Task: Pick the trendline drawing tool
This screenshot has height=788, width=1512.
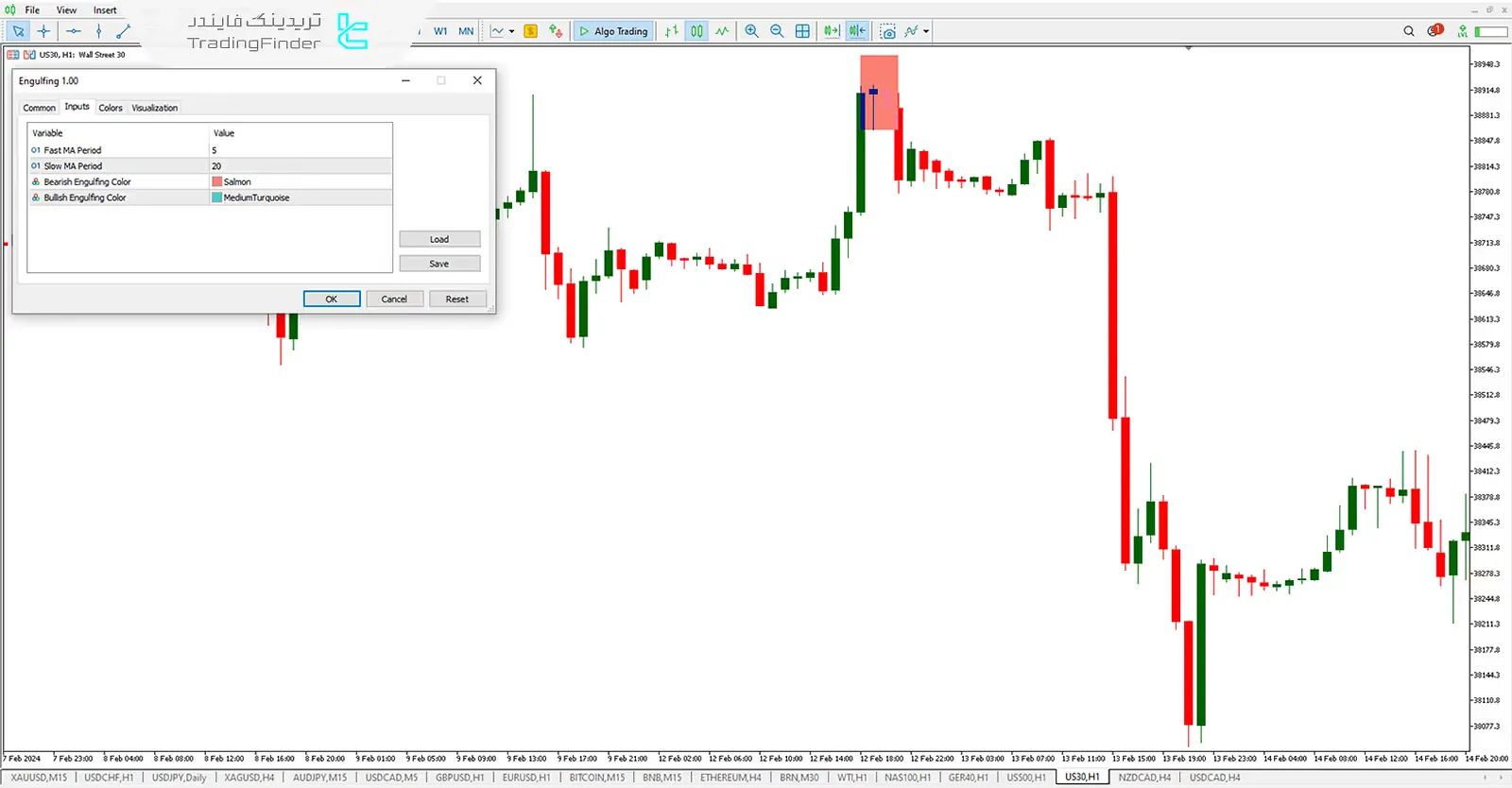Action: pos(123,31)
